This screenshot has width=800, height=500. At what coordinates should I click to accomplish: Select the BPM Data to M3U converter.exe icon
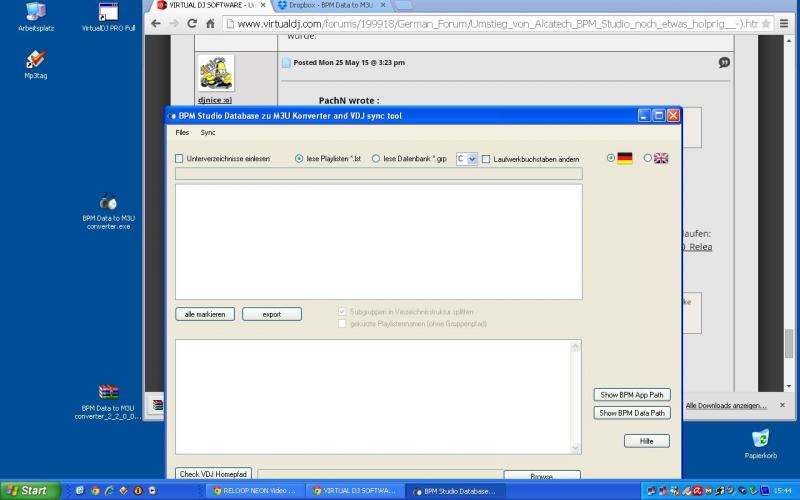coord(108,212)
